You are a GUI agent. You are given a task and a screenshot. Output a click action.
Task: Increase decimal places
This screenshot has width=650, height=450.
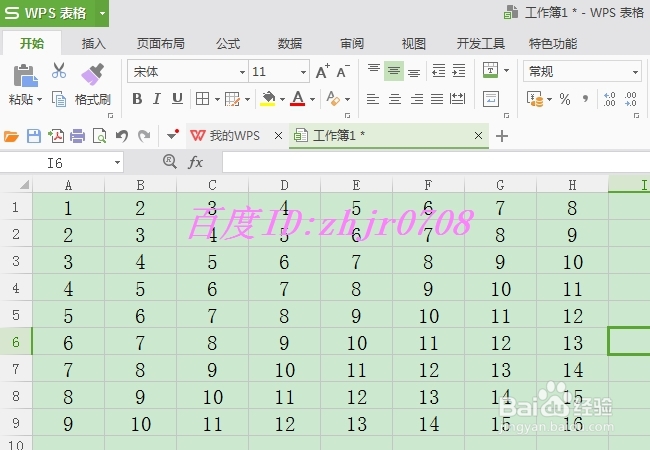coord(609,99)
